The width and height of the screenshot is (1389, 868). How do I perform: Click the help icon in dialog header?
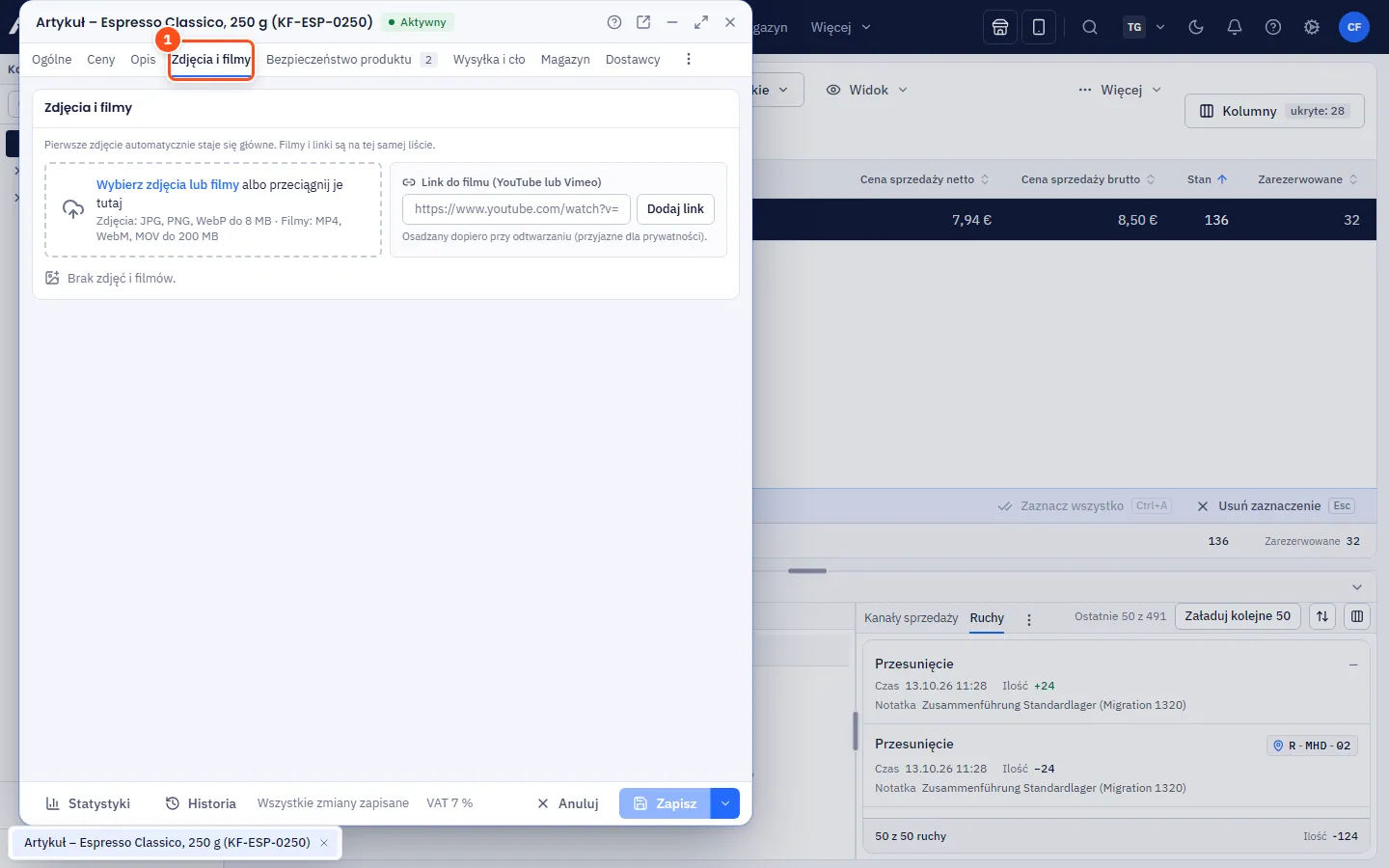click(614, 22)
